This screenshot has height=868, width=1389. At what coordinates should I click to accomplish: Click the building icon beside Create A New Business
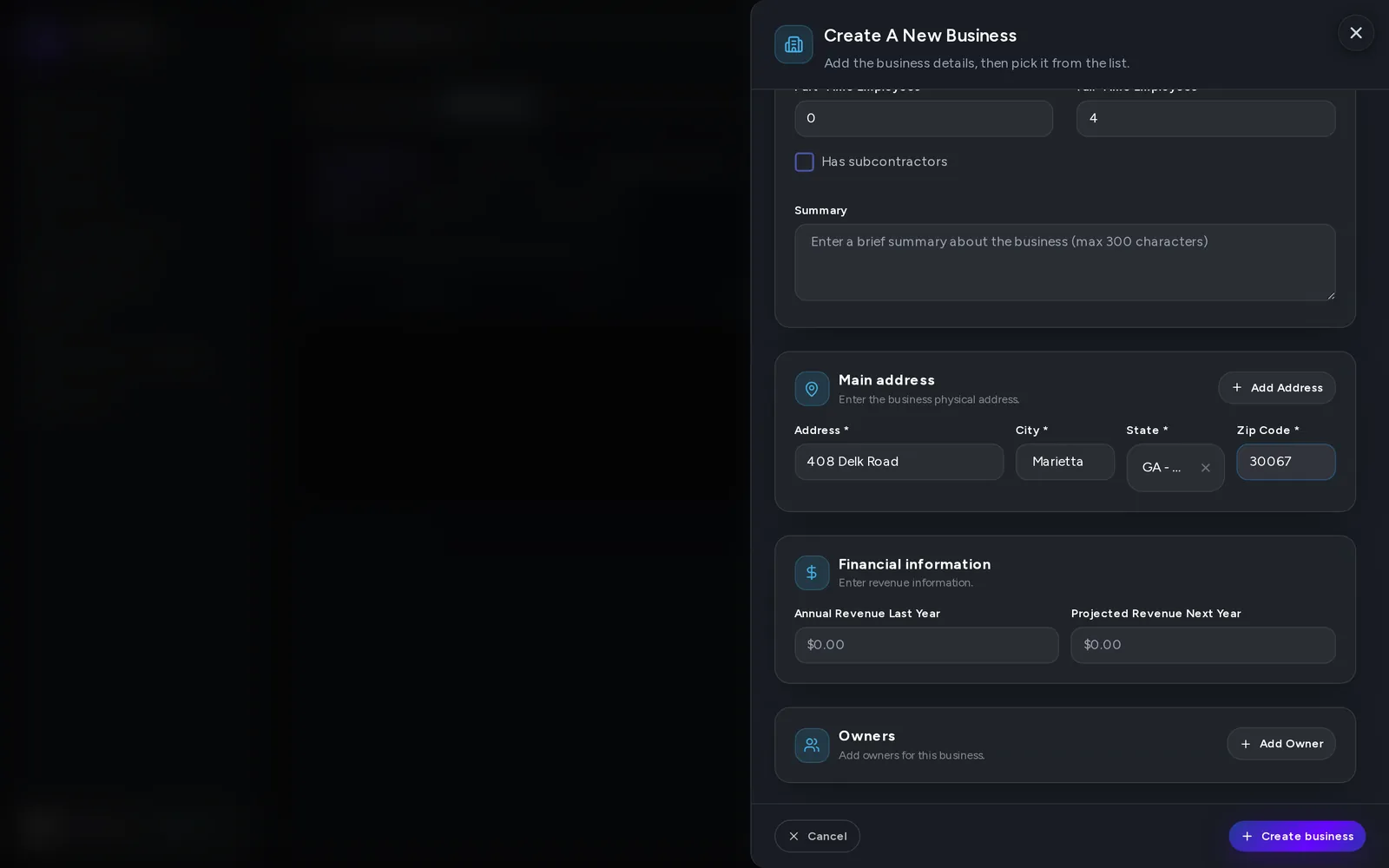tap(793, 44)
